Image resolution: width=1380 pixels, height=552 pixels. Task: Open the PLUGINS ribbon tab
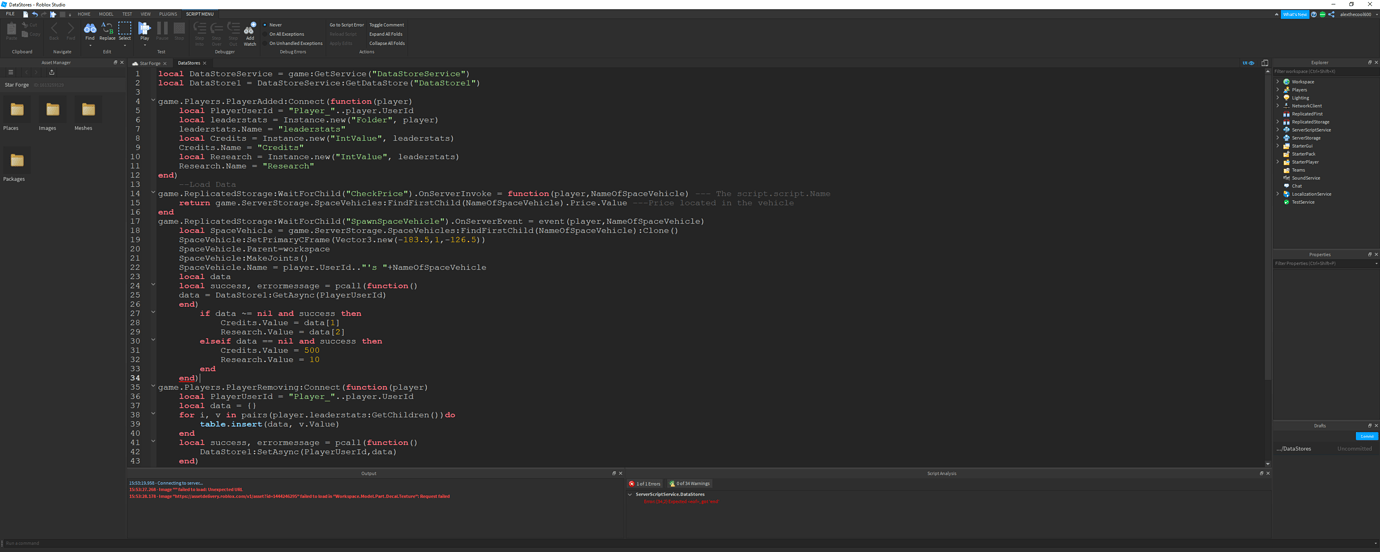point(168,14)
